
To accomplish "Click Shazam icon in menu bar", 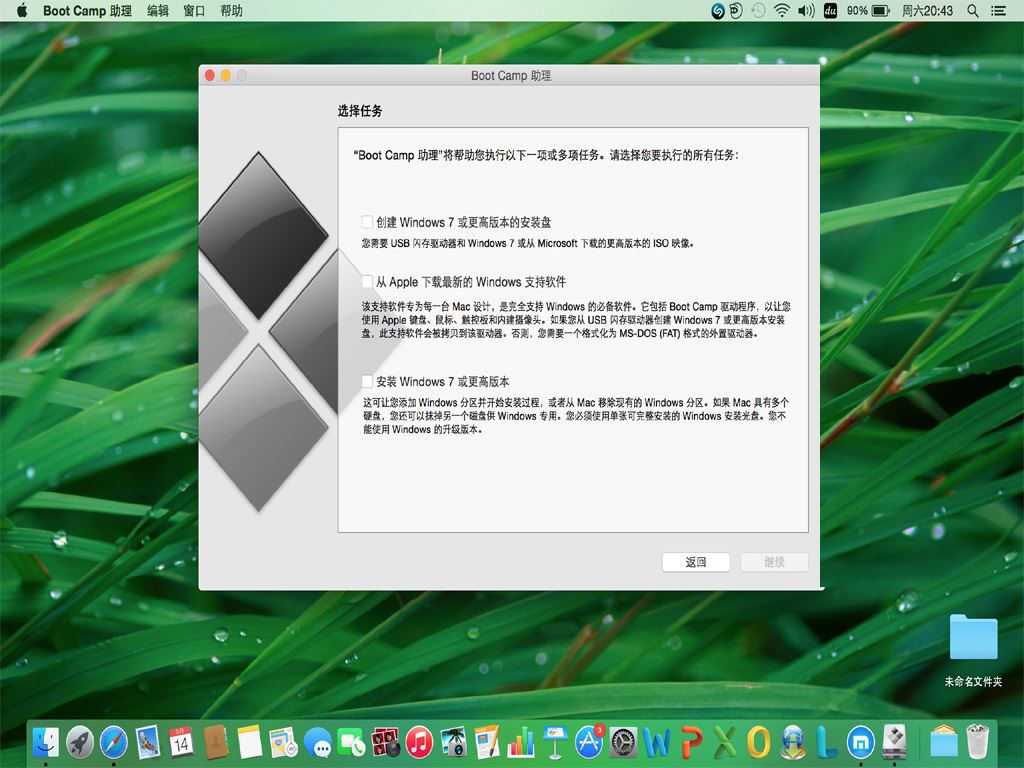I will coord(718,10).
